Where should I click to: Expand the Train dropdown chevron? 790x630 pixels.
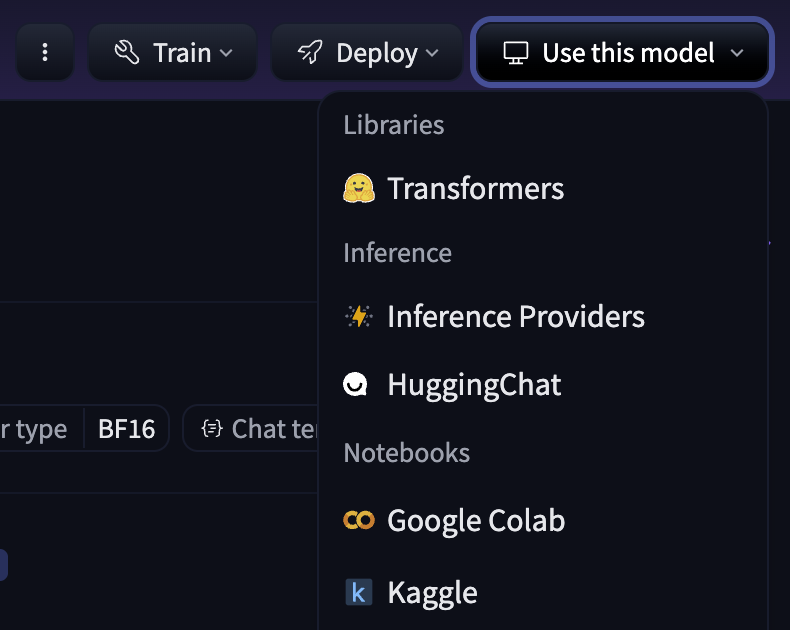pos(226,53)
